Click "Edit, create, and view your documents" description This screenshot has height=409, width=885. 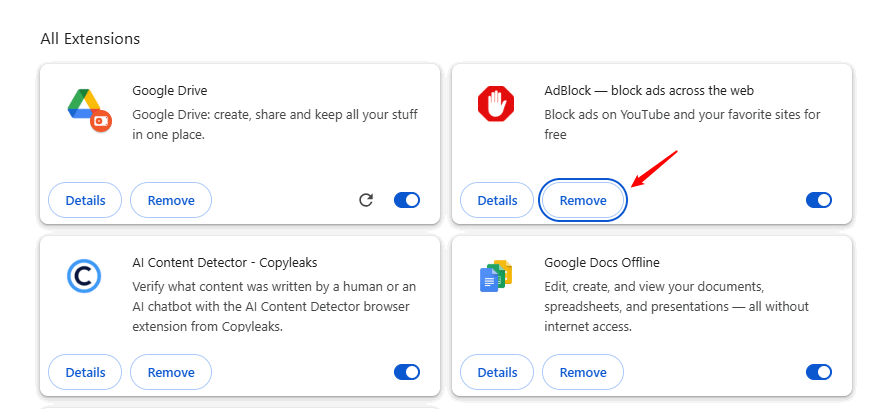pyautogui.click(x=676, y=307)
